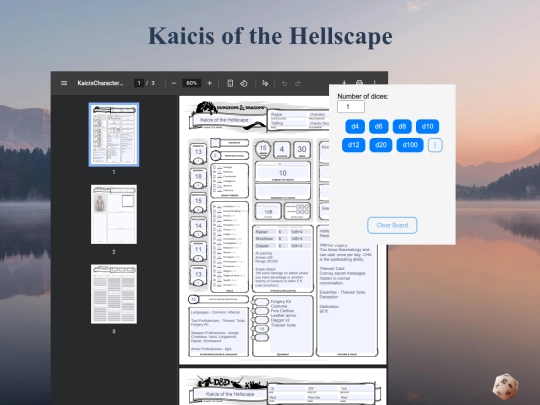Tick the Constitution saving throw checkbox
540x405 pixels.
point(214,176)
